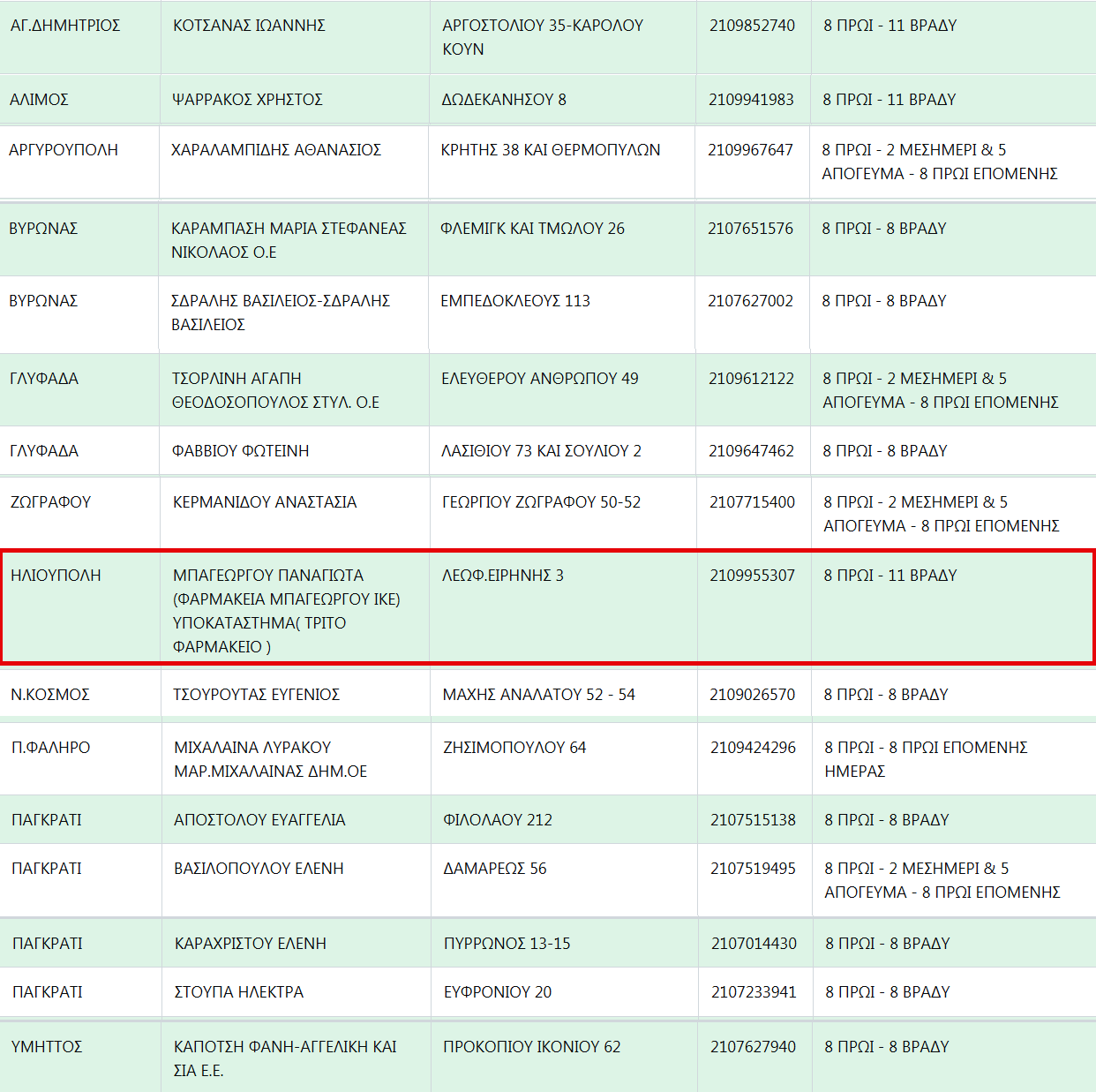Click address ΠΡΟΚΟΠΙΟΥ ΙΚΟΝΙΟΥ 62
This screenshot has height=1092, width=1096.
coord(532,1047)
